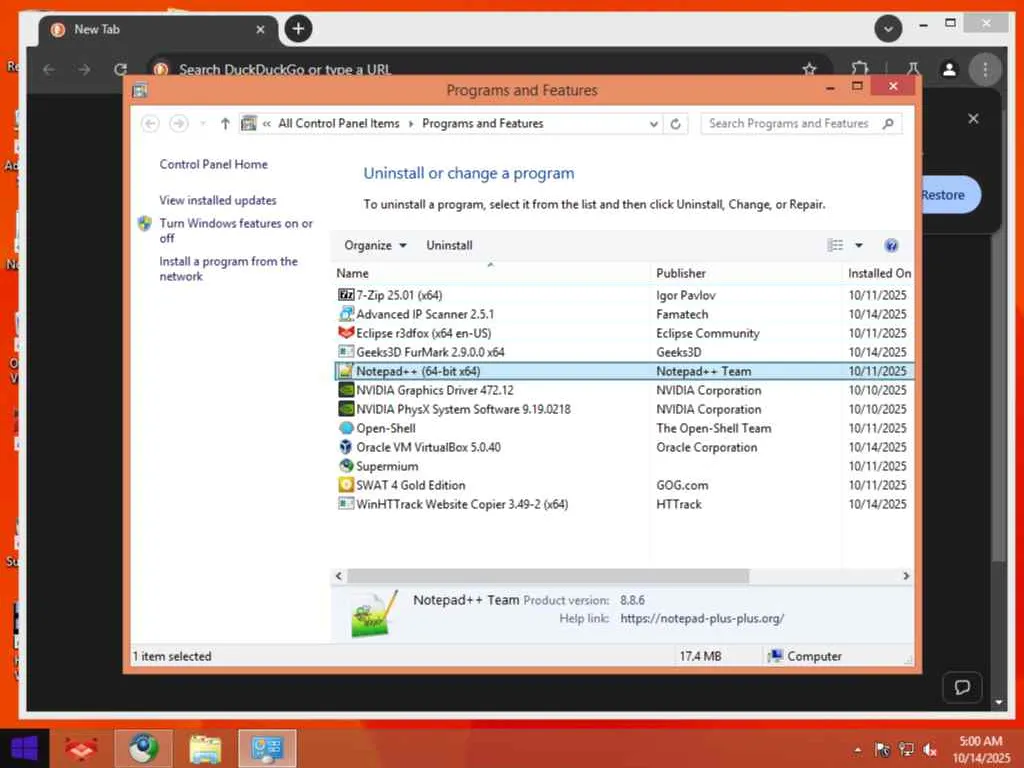This screenshot has width=1024, height=768.
Task: Click the Geeks3D FurMark icon
Action: coord(345,352)
